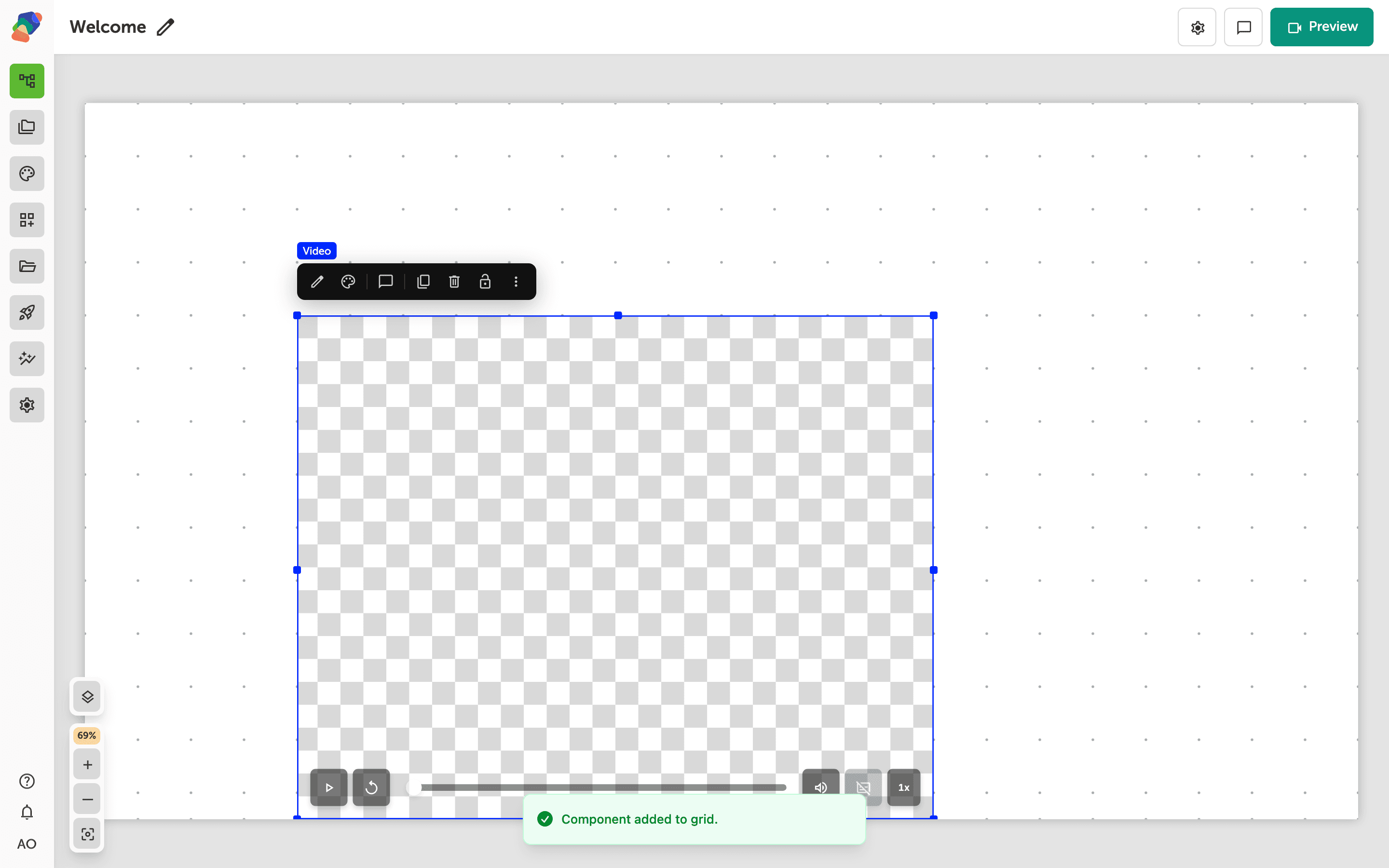Open the rocket publish sidebar panel
The image size is (1389, 868).
[x=27, y=312]
